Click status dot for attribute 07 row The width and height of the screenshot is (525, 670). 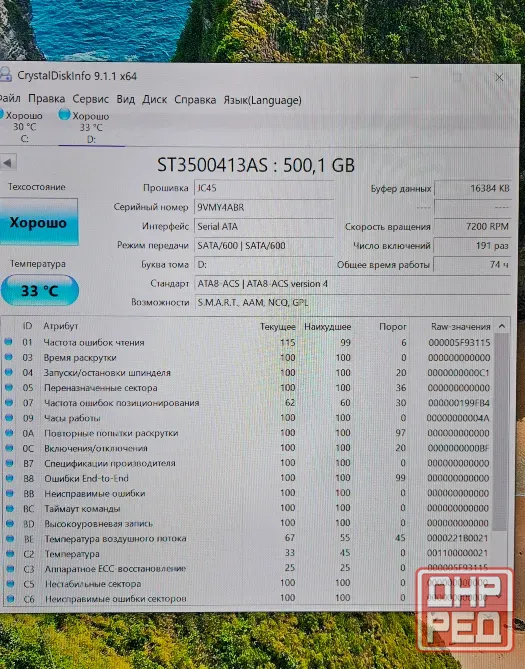9,402
